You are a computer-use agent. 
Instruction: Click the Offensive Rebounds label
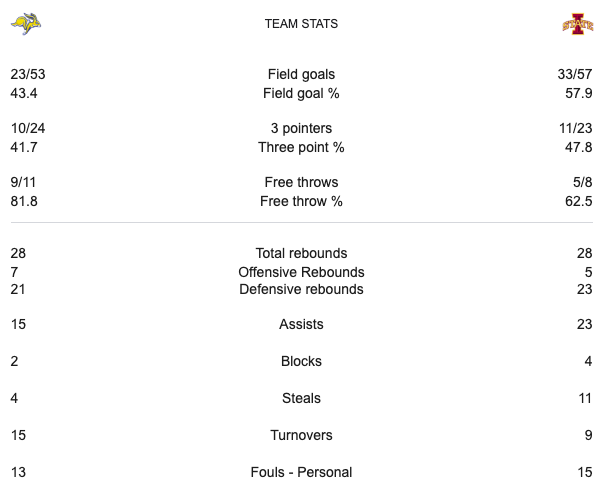coord(301,272)
